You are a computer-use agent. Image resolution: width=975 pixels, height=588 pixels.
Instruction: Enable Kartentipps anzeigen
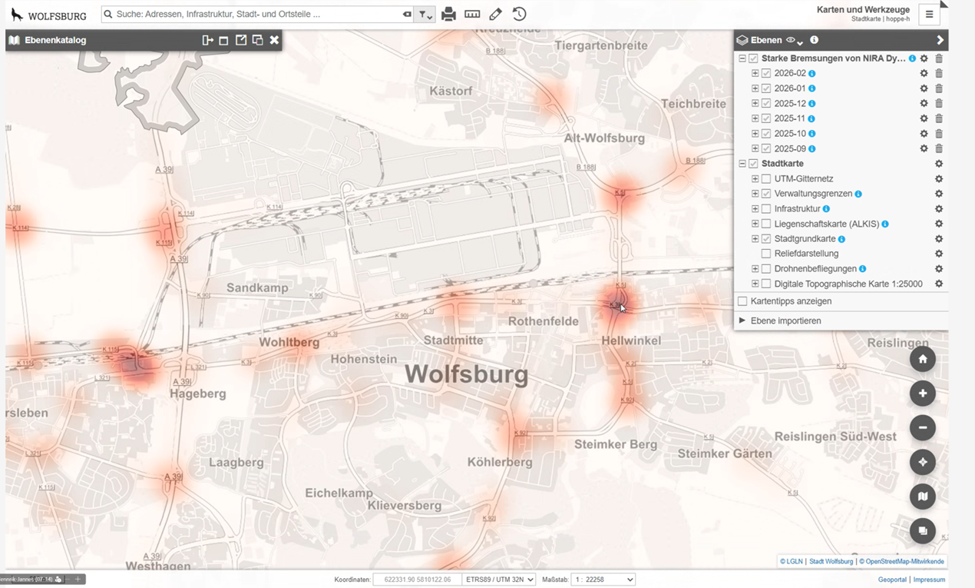[742, 301]
